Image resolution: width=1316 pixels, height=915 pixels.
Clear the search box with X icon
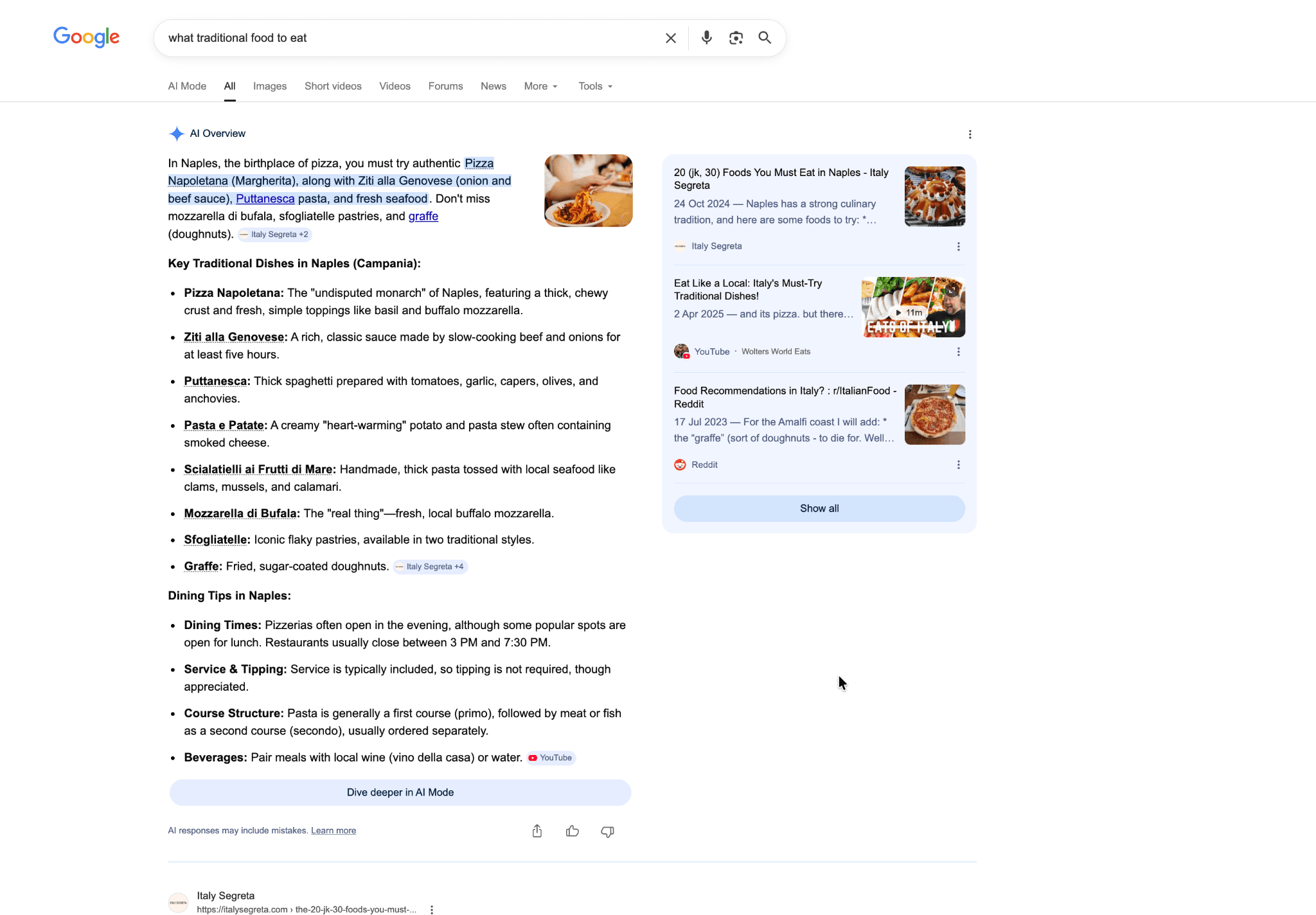[670, 38]
